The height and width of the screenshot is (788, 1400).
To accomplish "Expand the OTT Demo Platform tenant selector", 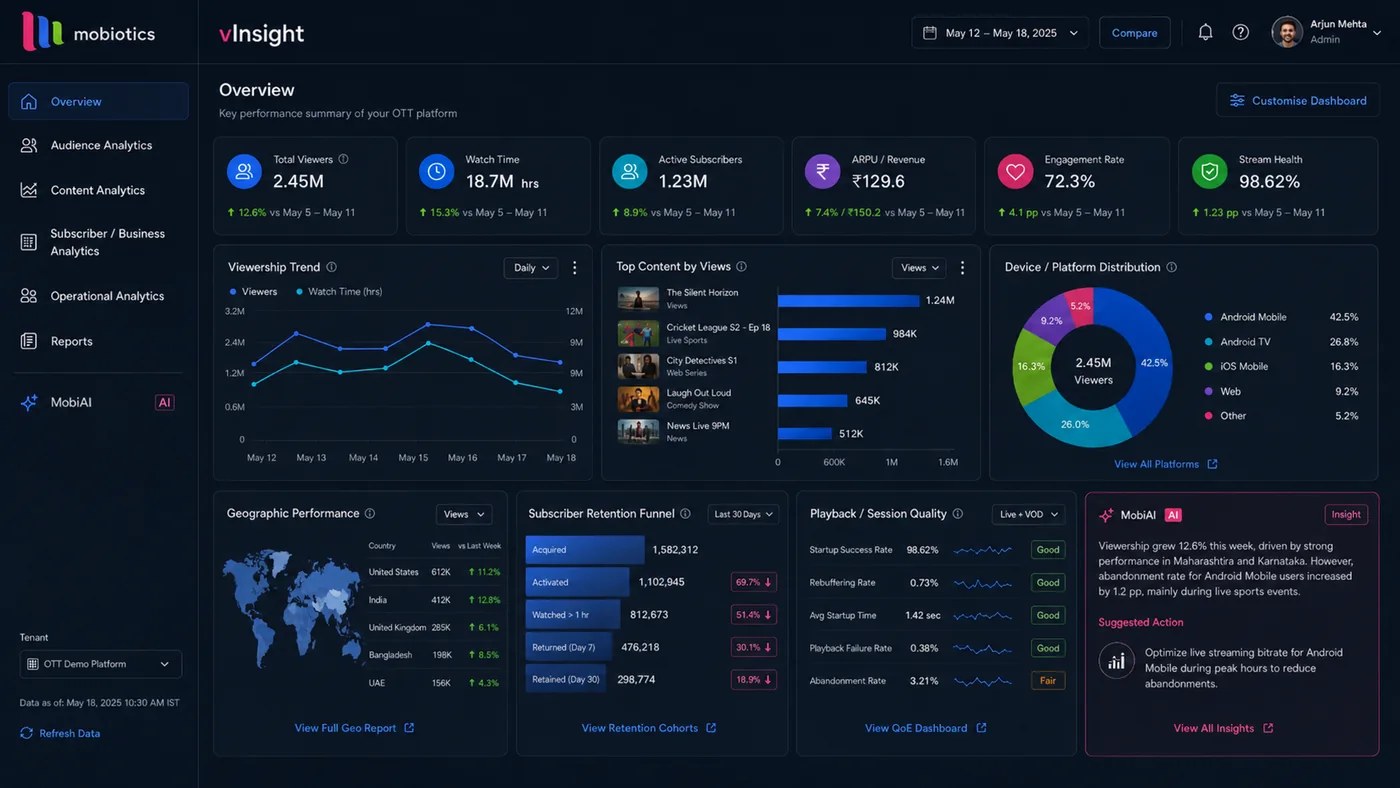I will (x=101, y=664).
